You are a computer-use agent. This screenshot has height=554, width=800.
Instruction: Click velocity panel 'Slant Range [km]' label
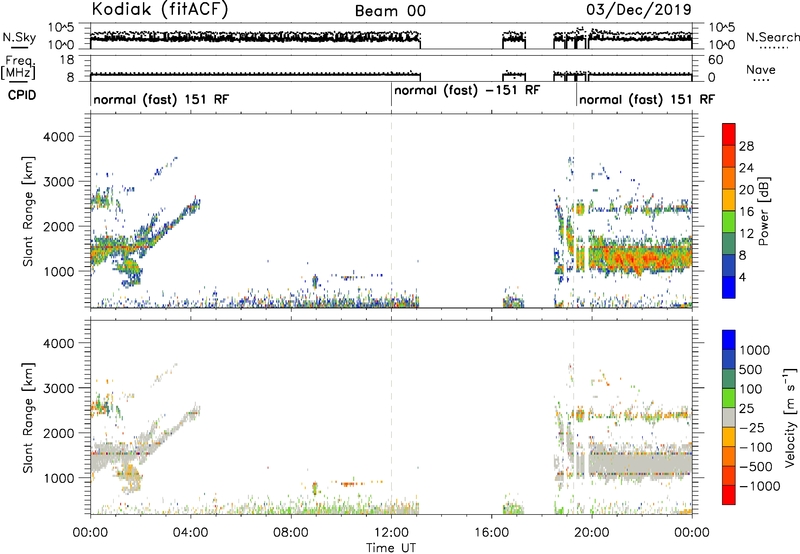point(28,417)
